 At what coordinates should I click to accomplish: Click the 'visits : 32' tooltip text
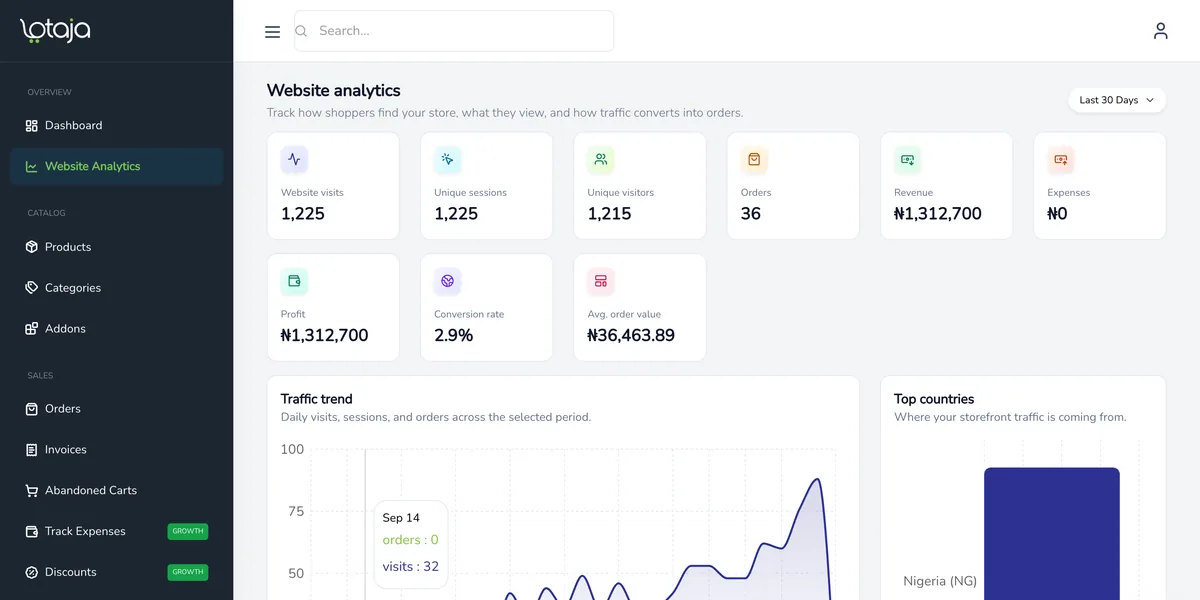411,567
